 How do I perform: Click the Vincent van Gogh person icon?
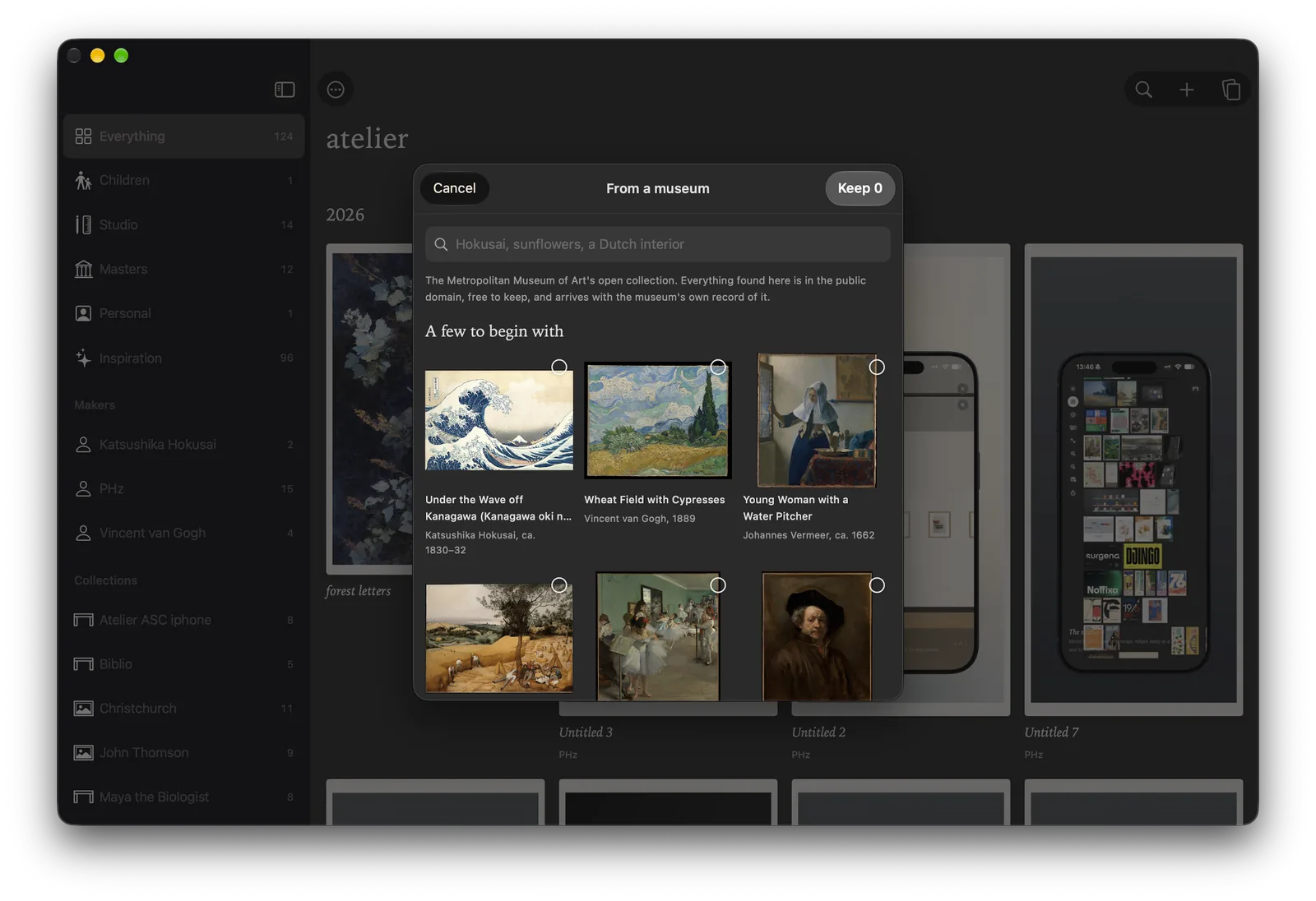click(83, 534)
